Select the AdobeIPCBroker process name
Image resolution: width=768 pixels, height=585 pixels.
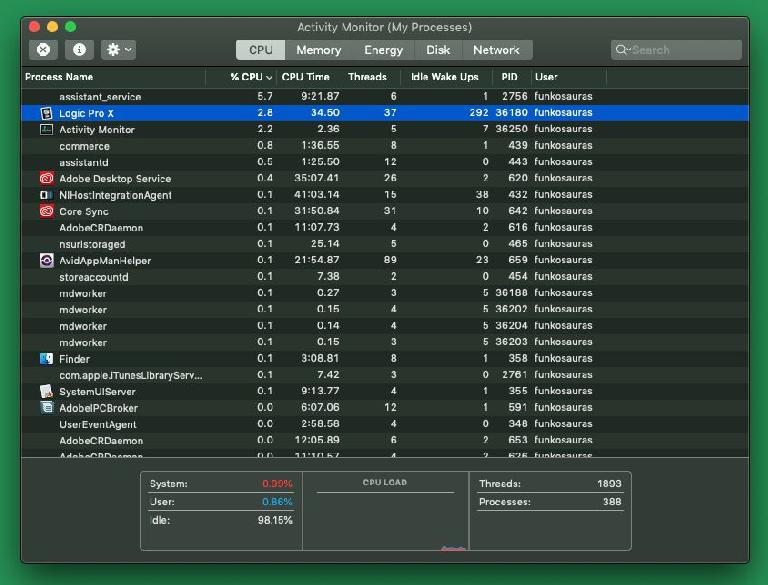[x=98, y=408]
